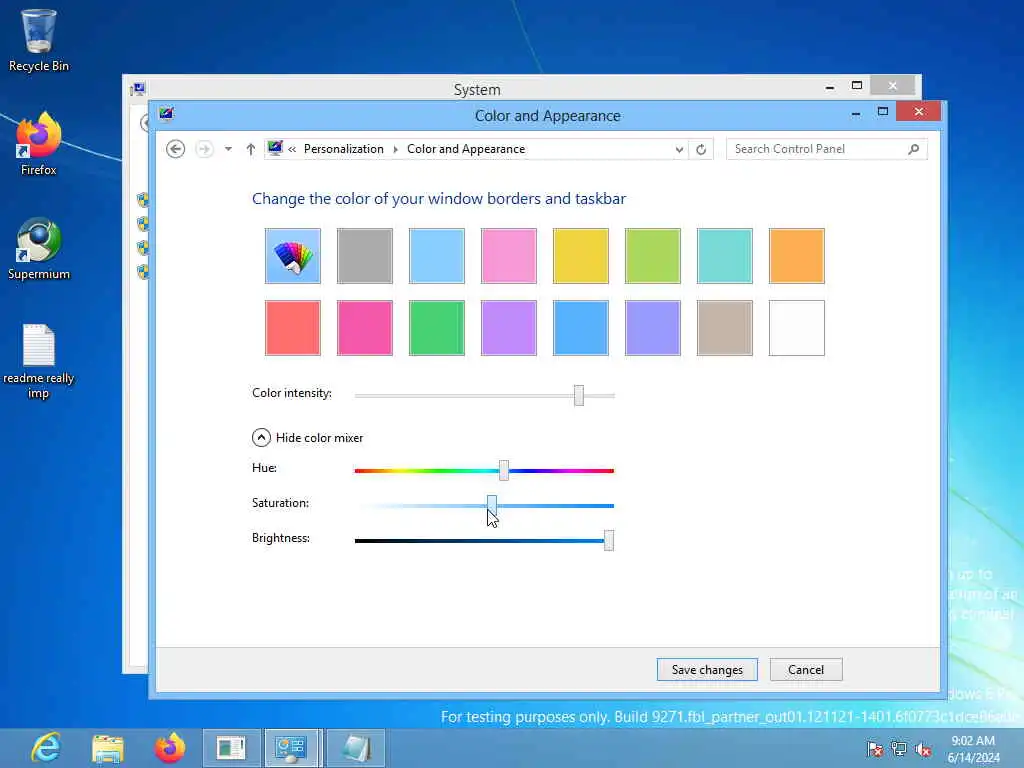Click the search magnifier icon

pyautogui.click(x=914, y=149)
